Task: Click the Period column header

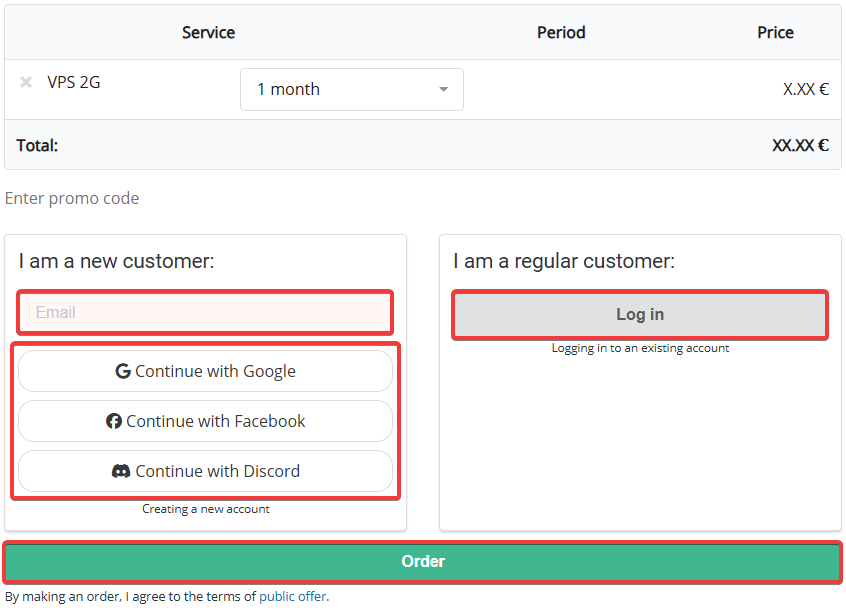Action: point(561,32)
